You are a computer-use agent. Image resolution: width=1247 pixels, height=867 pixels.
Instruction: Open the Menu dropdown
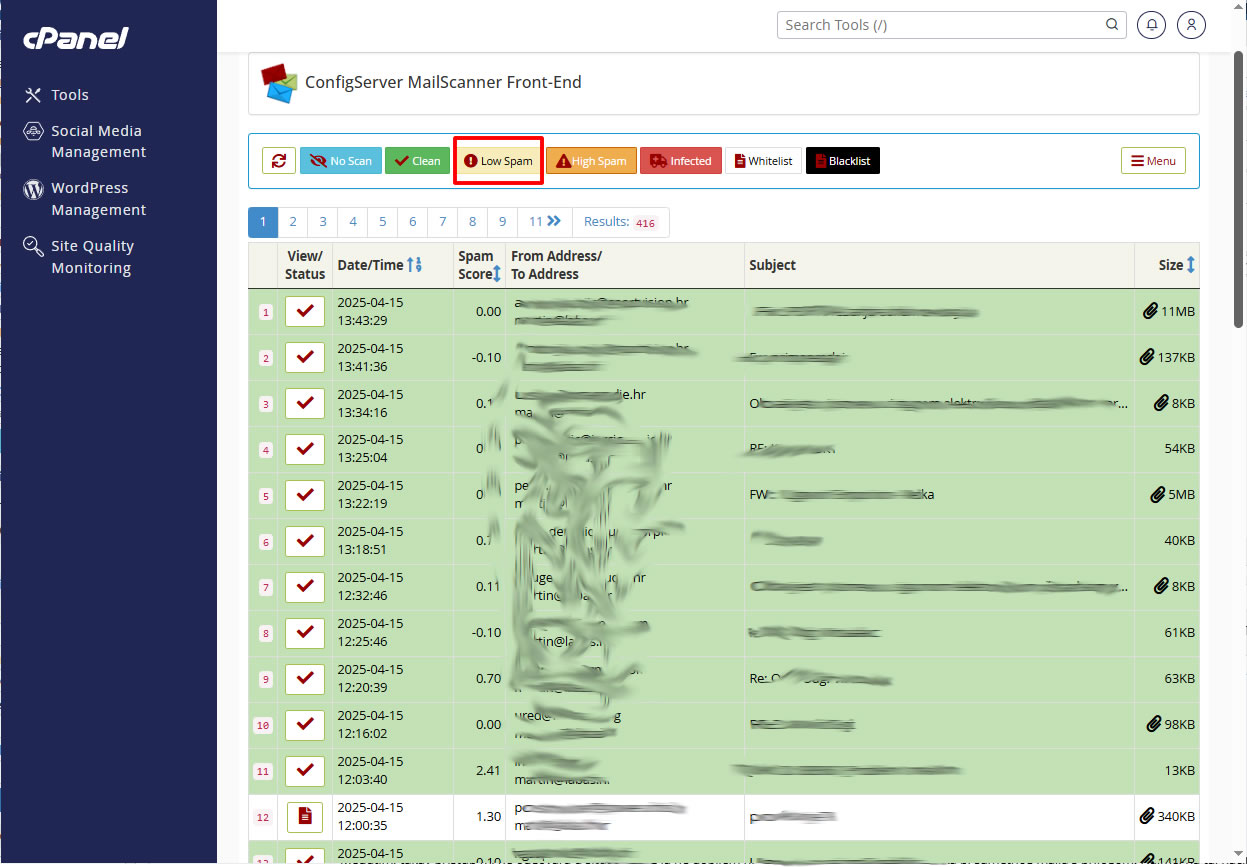pos(1153,161)
